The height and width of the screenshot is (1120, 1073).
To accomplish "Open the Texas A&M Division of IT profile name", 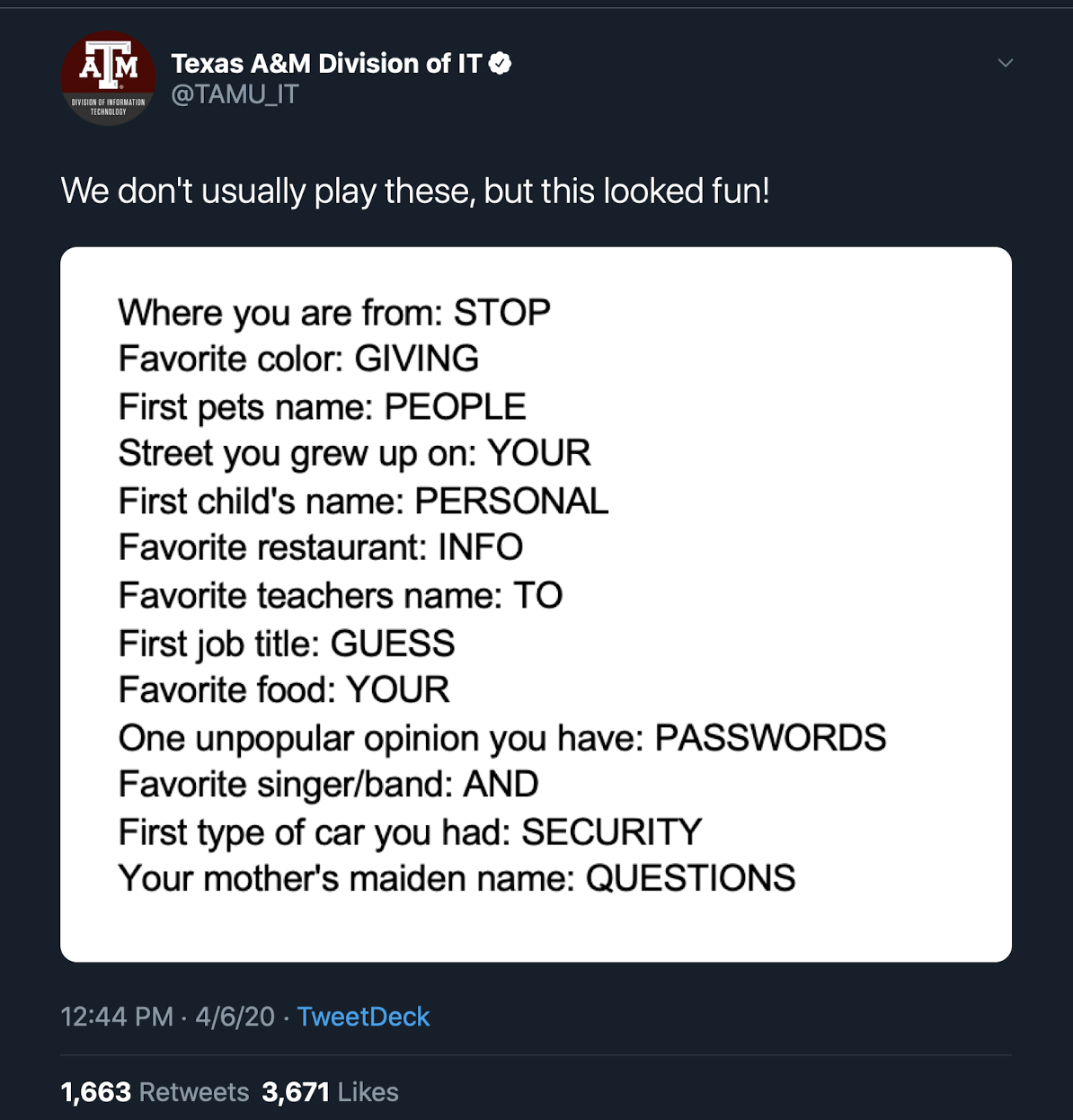I will pyautogui.click(x=326, y=63).
